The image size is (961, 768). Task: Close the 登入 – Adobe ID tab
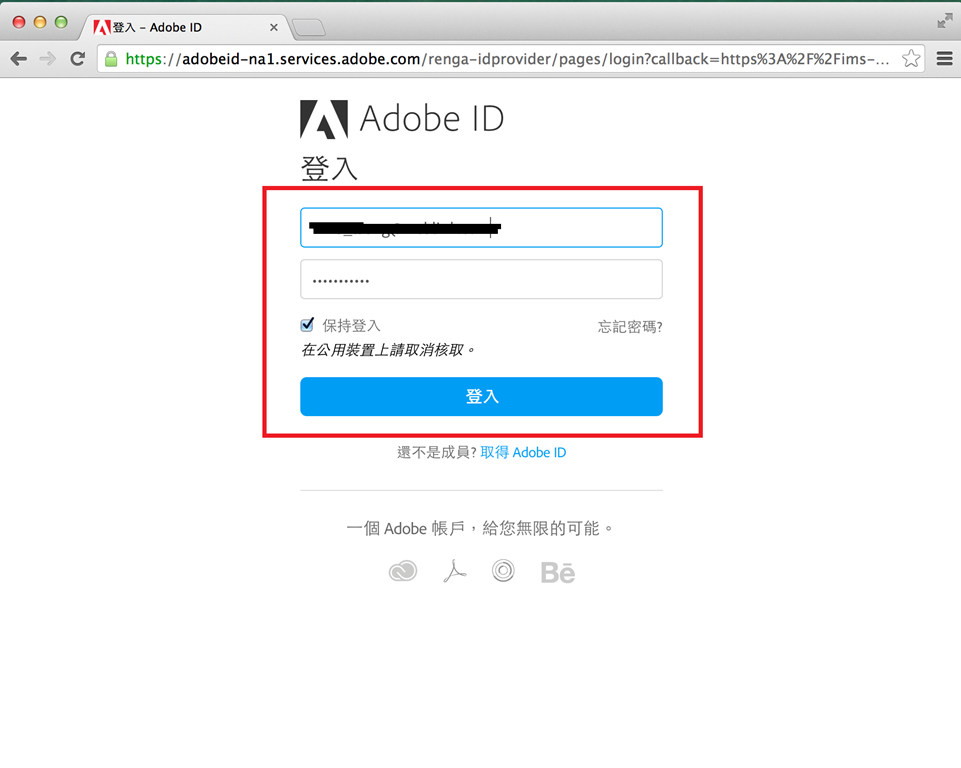(273, 28)
